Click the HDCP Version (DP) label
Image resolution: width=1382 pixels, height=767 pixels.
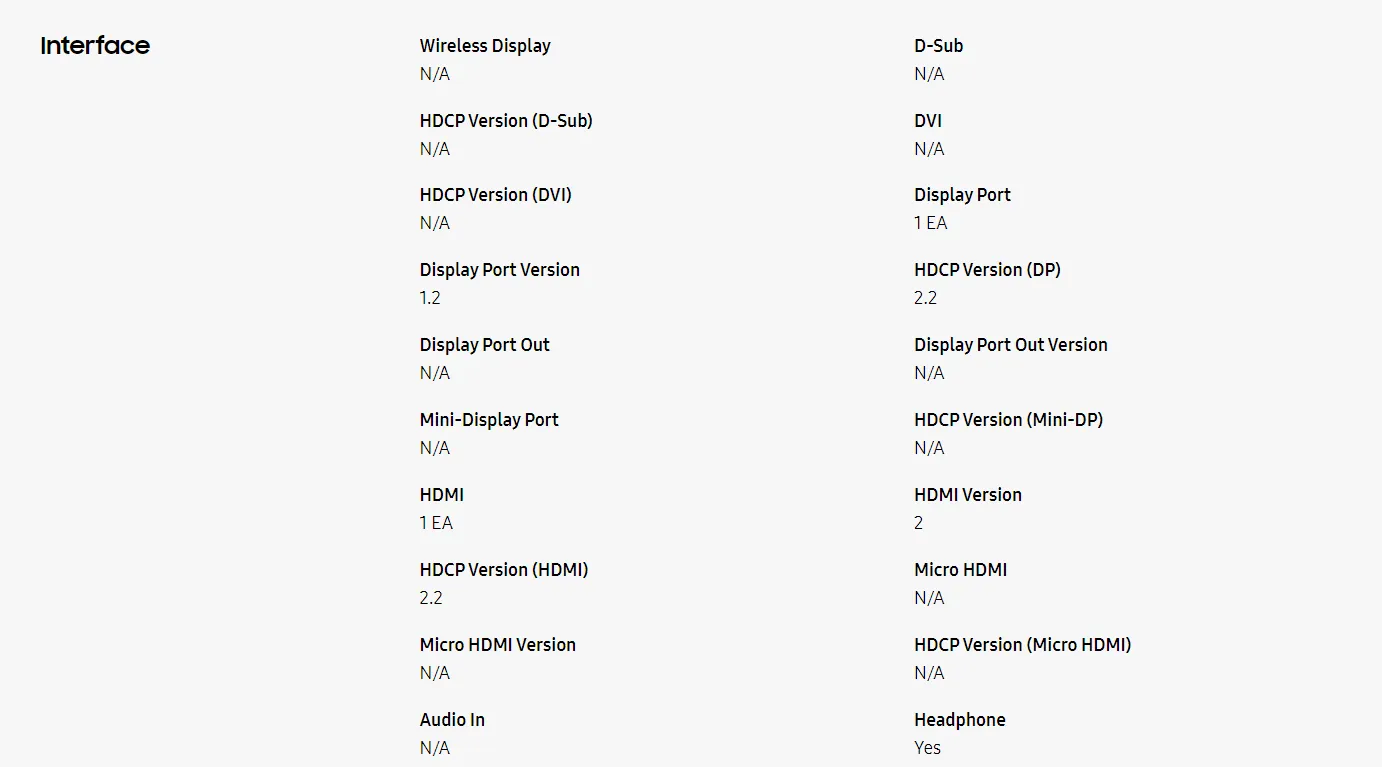pyautogui.click(x=987, y=270)
